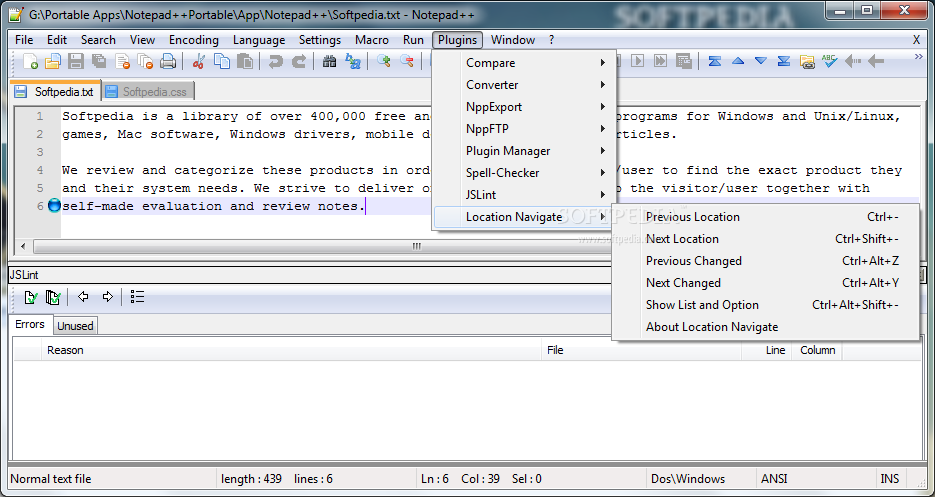Screen dimensions: 935x497
Task: Expand the Spell-Checker submenu
Action: pyautogui.click(x=524, y=173)
